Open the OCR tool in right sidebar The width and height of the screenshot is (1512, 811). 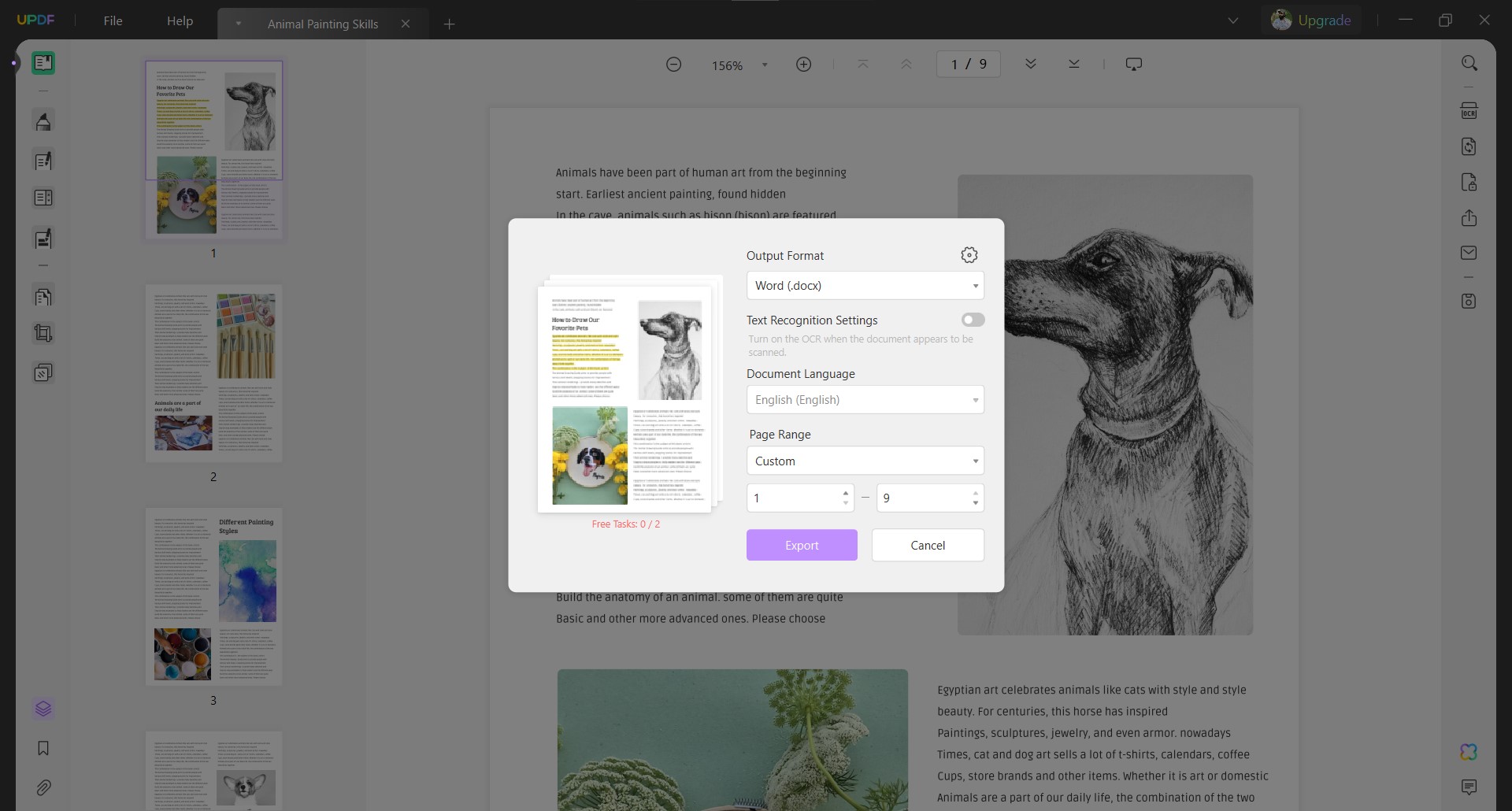pyautogui.click(x=1469, y=111)
